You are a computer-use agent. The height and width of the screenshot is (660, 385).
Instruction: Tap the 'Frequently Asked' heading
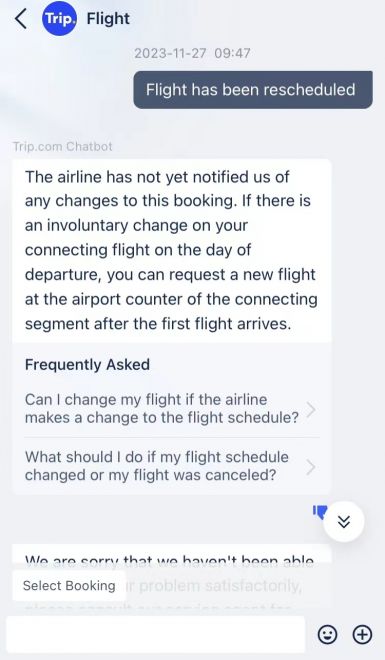coord(87,365)
